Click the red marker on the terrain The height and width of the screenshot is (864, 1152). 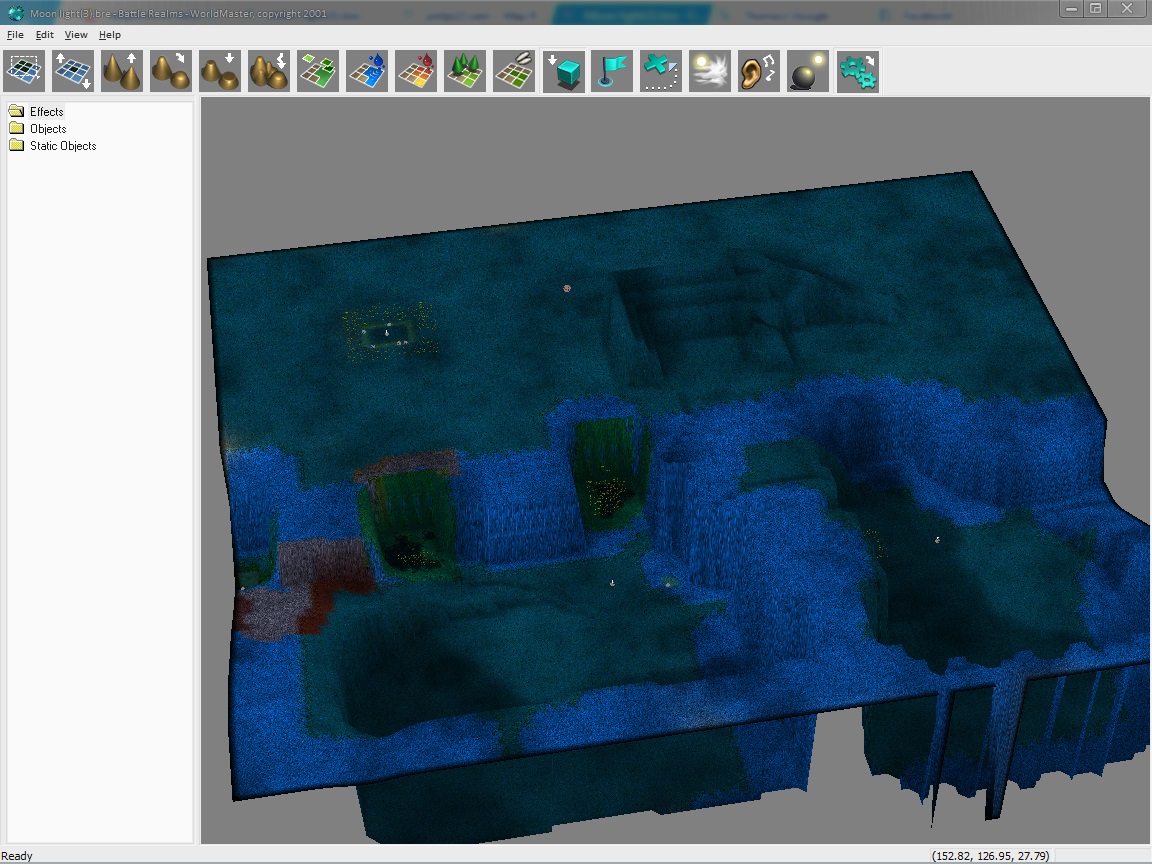click(x=566, y=288)
